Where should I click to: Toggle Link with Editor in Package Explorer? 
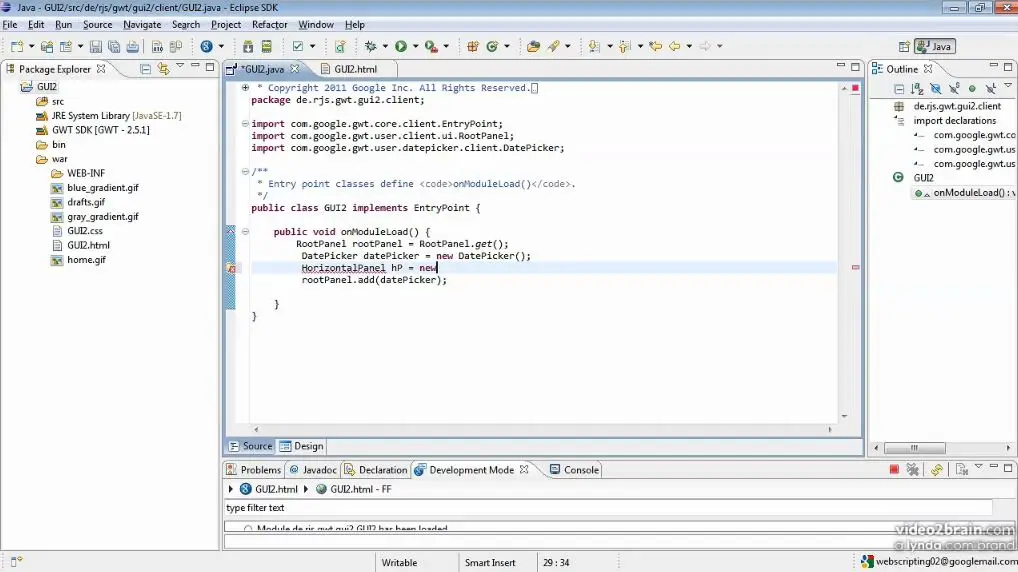tap(163, 69)
